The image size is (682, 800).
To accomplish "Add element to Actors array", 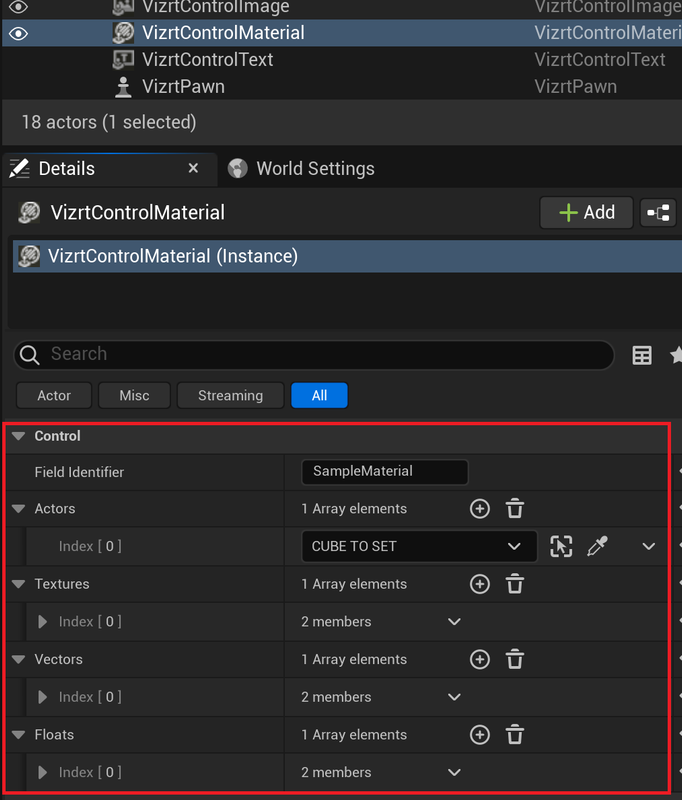I will pyautogui.click(x=480, y=509).
